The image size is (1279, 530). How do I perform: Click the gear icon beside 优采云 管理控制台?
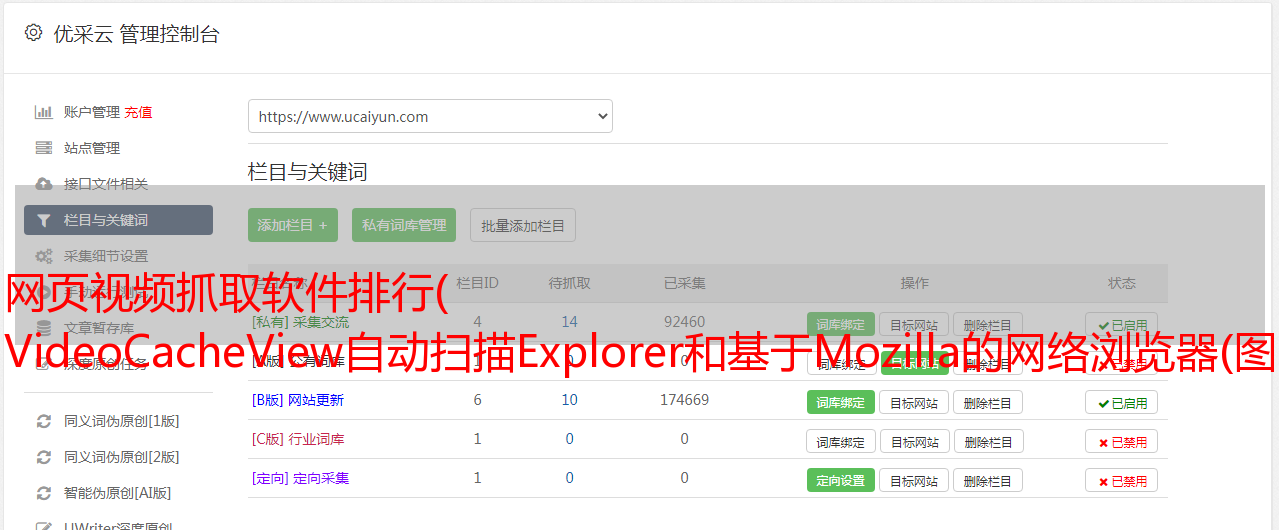click(x=33, y=33)
